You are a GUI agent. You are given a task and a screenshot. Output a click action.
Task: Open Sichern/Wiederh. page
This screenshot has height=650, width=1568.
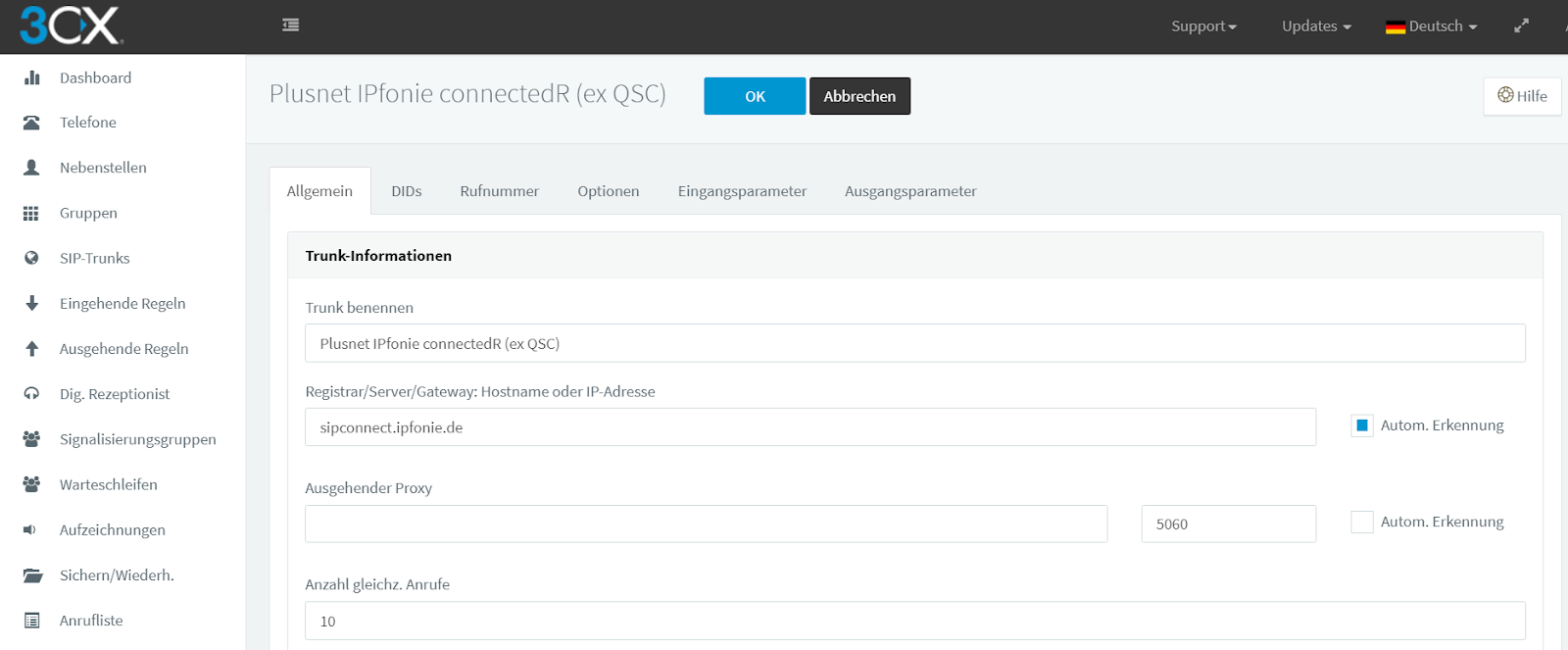tap(117, 575)
